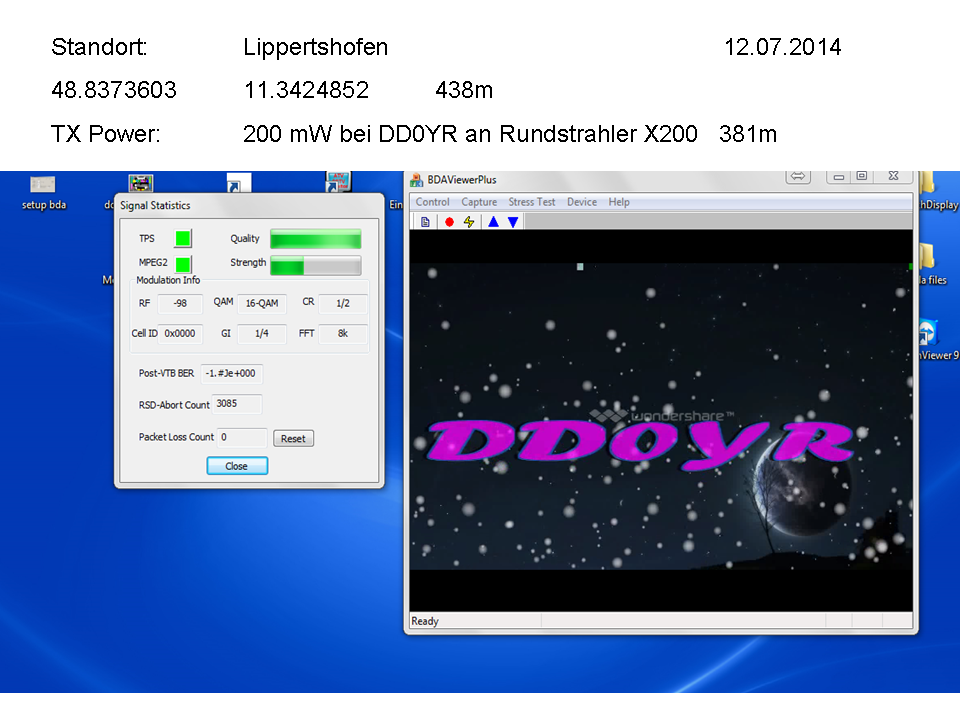Click the yellow lightning bolt icon

pyautogui.click(x=469, y=222)
